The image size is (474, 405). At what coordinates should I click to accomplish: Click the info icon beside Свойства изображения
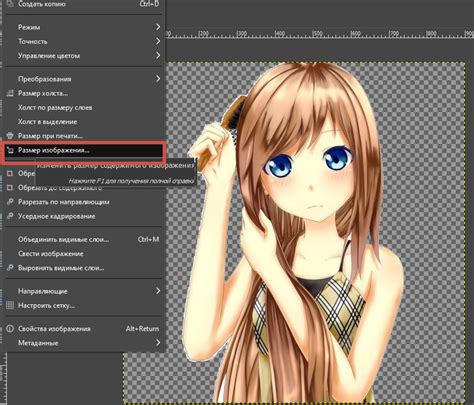click(x=10, y=329)
